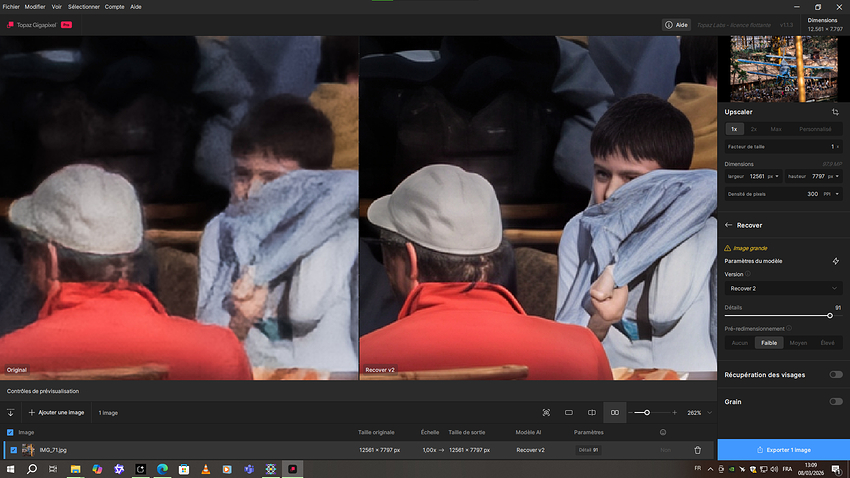Enable Récupération des visages toggle
The height and width of the screenshot is (478, 850).
point(835,374)
